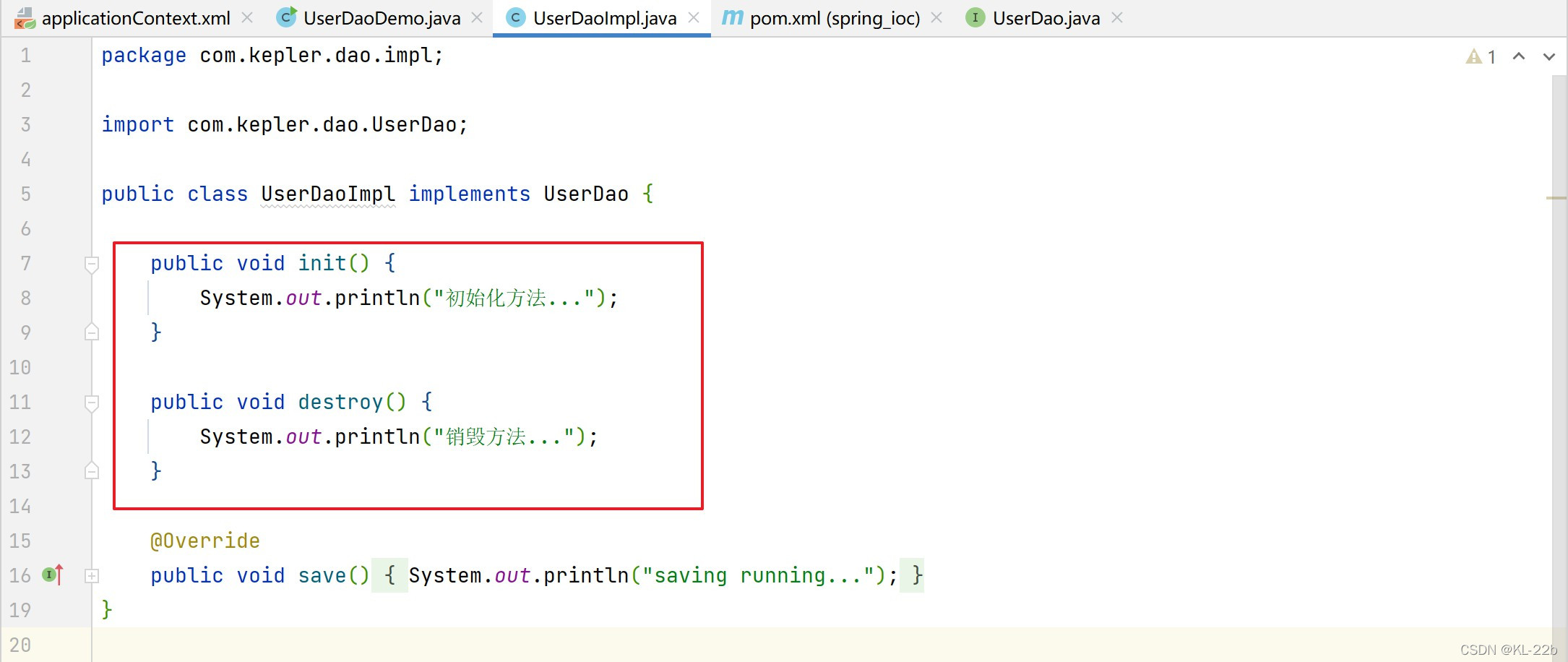Click the "saving running..." string literal
1568x662 pixels.
click(x=760, y=575)
